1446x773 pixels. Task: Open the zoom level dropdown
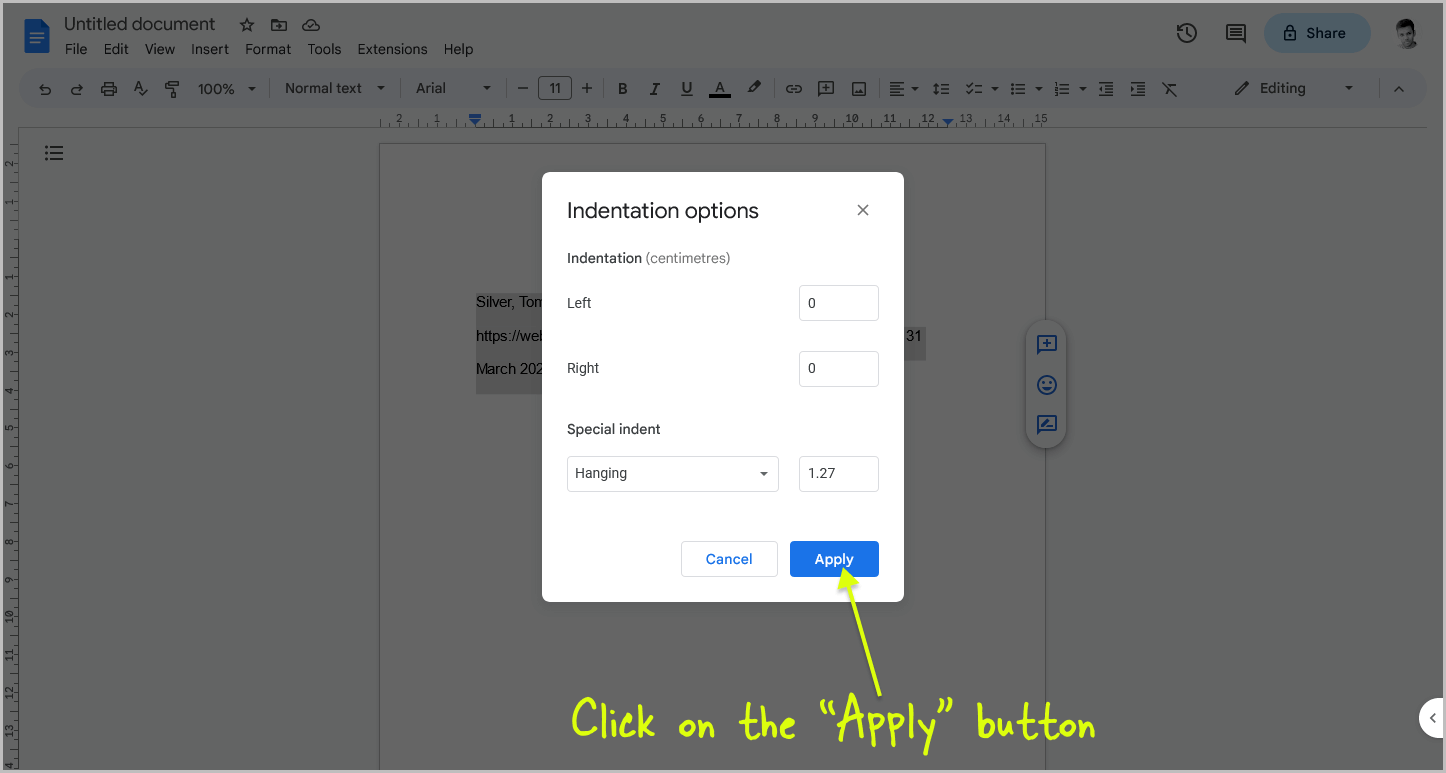[225, 88]
